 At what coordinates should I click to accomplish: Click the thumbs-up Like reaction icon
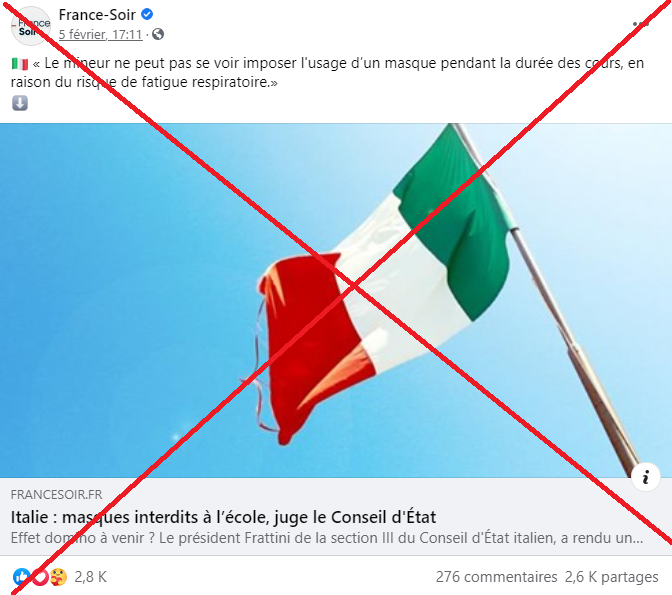click(21, 577)
